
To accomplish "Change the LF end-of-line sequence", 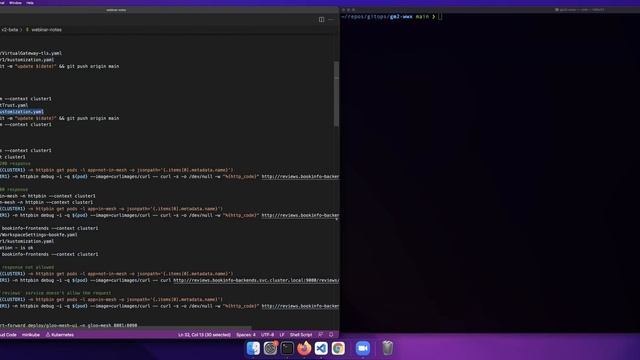I will (x=282, y=335).
